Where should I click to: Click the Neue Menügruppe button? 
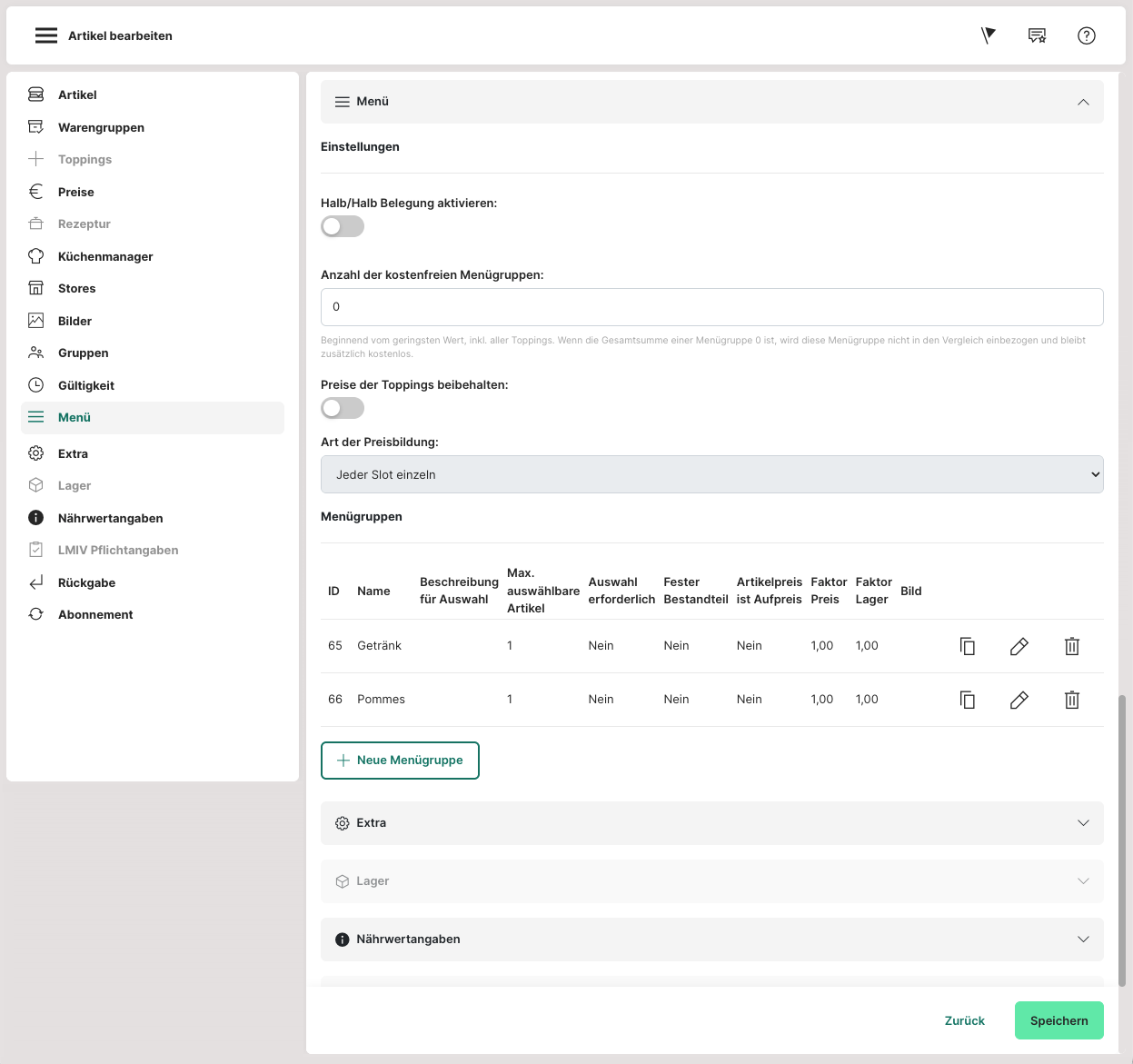[x=400, y=761]
